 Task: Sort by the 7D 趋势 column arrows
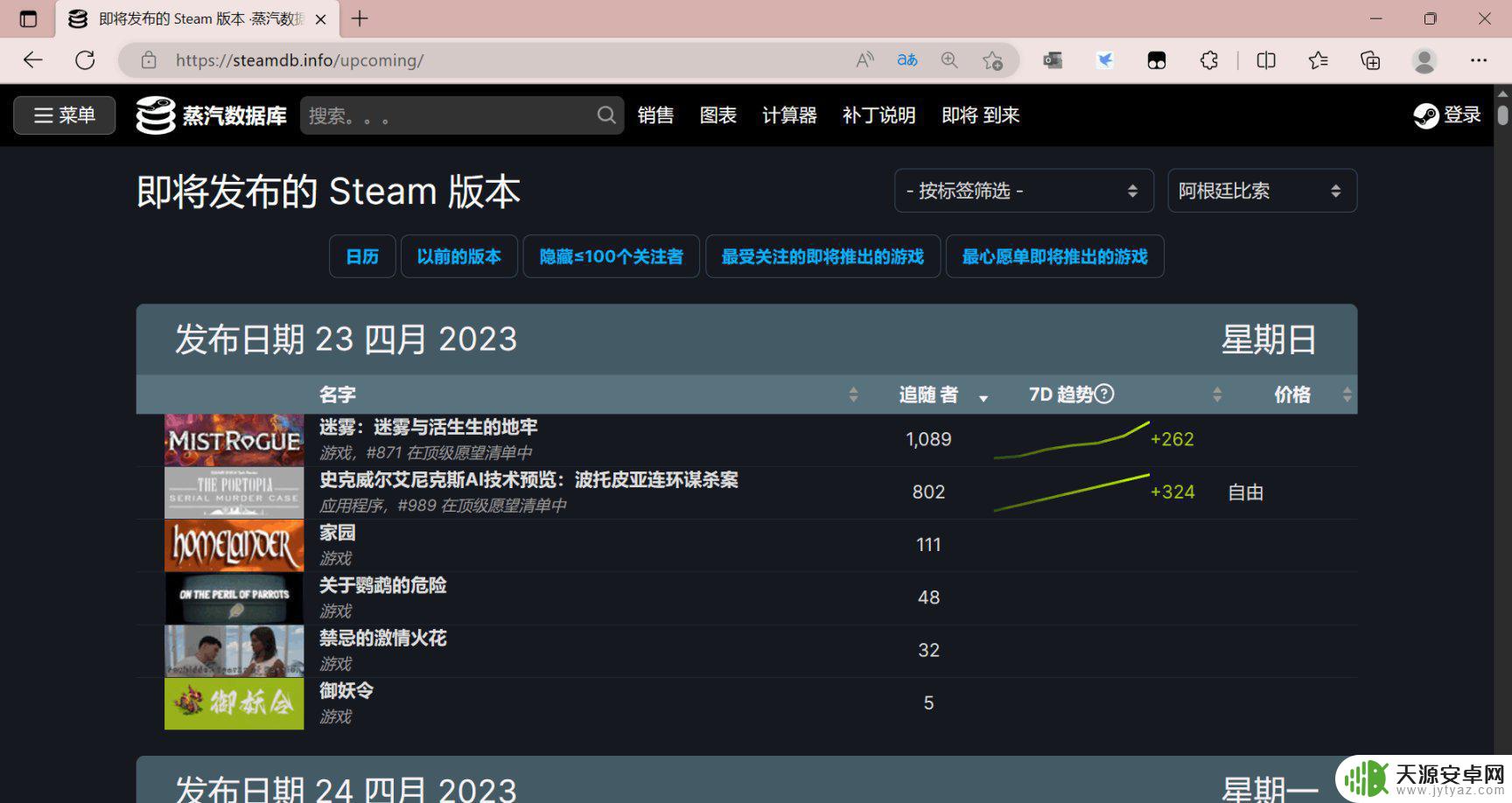1217,395
